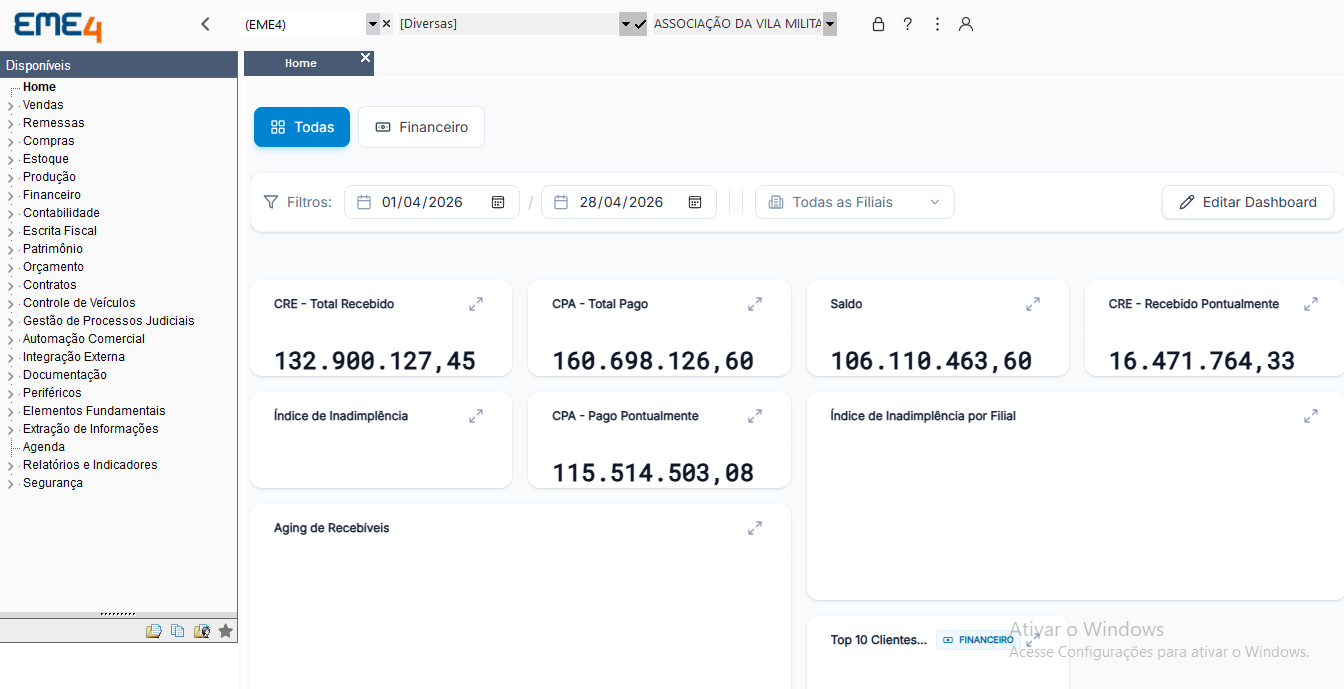Expand the Saldo card to full view
This screenshot has height=689, width=1344.
point(1033,304)
